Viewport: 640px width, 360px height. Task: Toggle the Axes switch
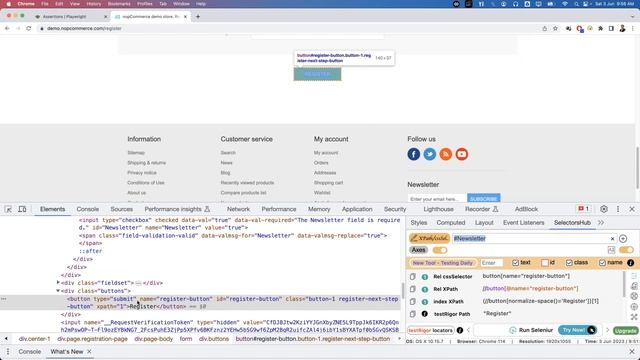point(440,250)
